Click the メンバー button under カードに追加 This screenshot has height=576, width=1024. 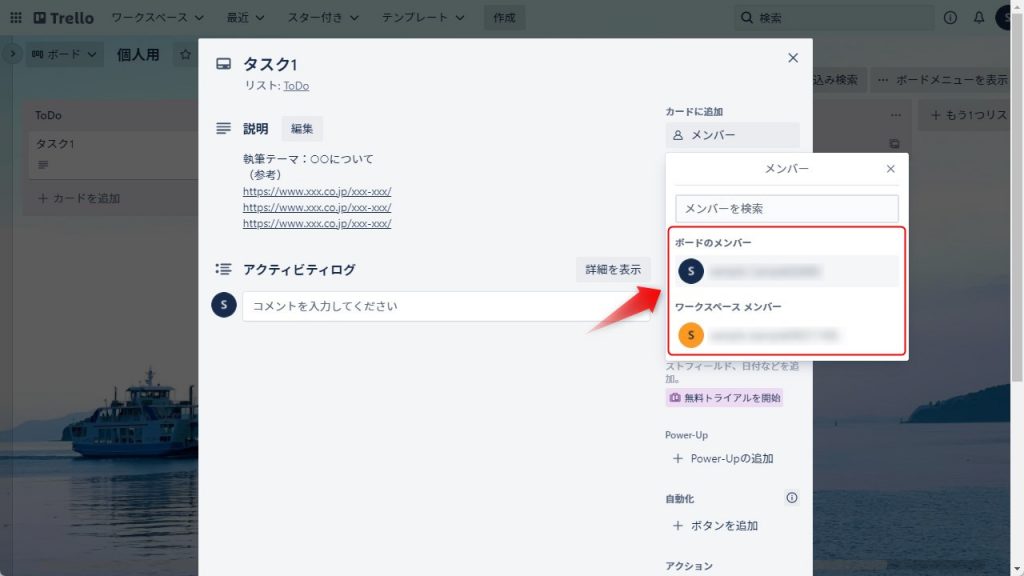click(732, 135)
